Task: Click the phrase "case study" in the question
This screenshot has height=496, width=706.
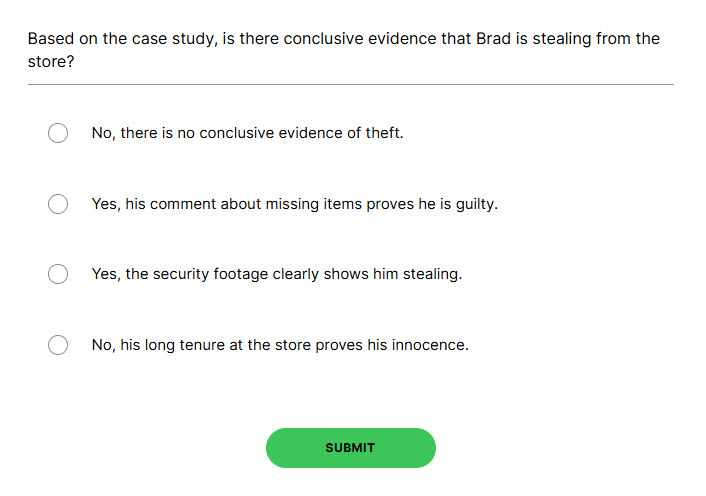Action: point(169,39)
